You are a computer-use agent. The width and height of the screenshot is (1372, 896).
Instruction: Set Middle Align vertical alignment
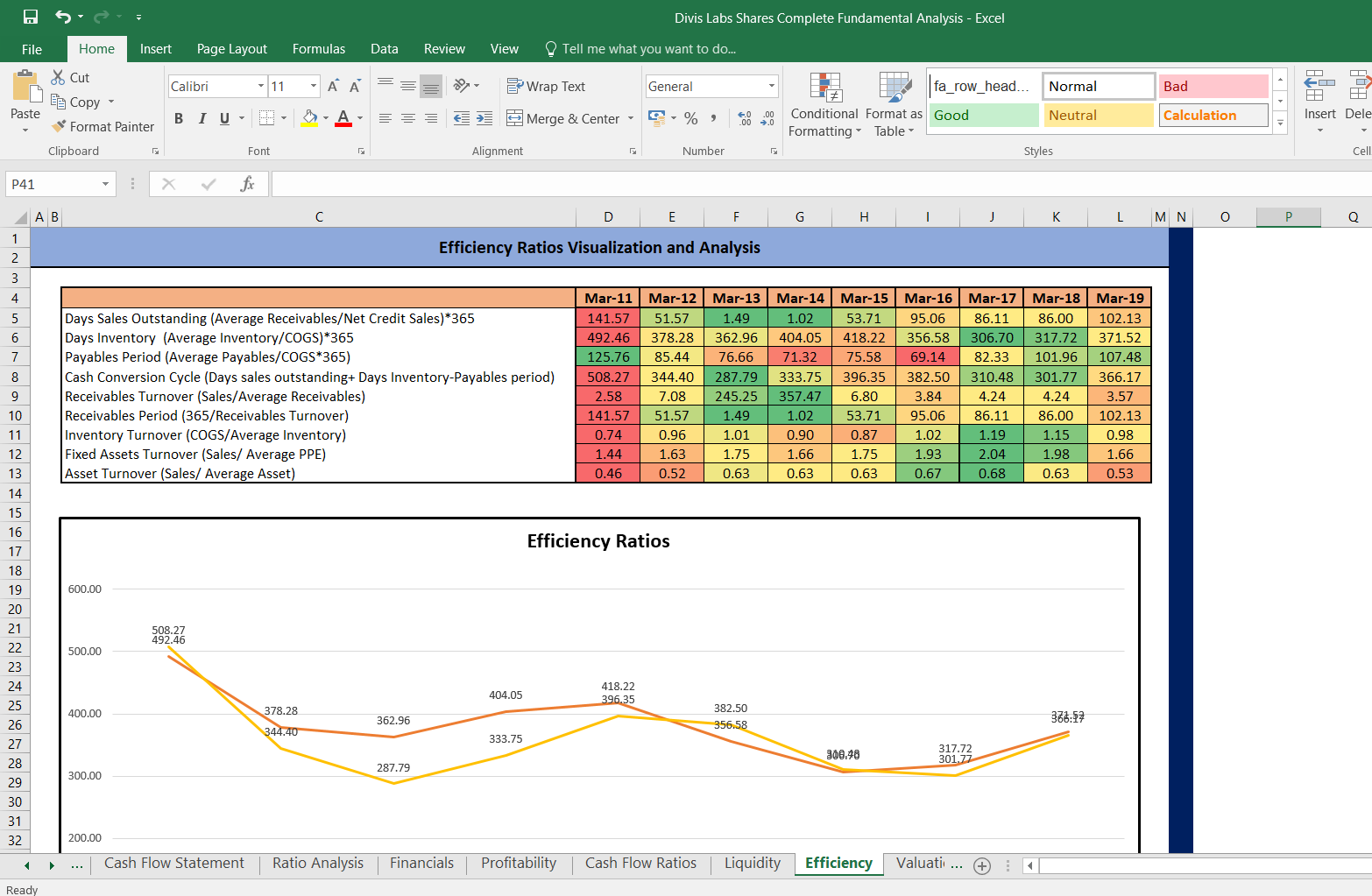click(408, 86)
